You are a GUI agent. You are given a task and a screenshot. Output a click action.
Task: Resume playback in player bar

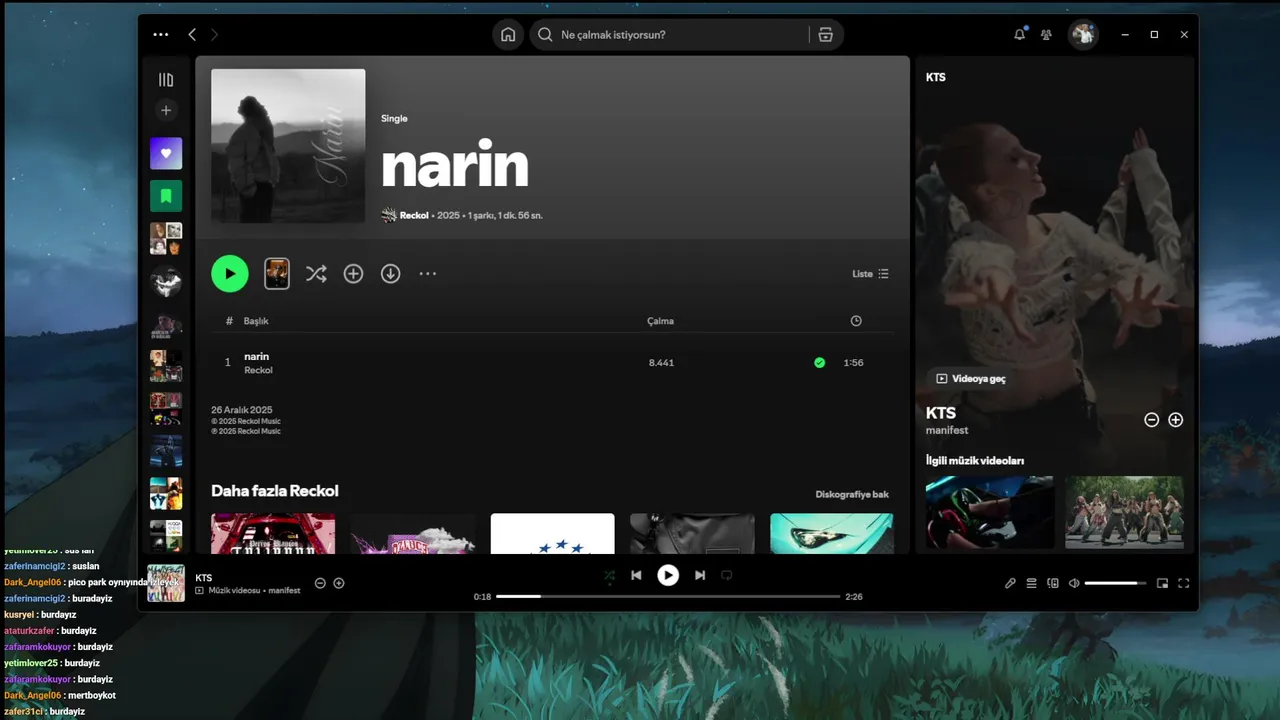tap(668, 575)
